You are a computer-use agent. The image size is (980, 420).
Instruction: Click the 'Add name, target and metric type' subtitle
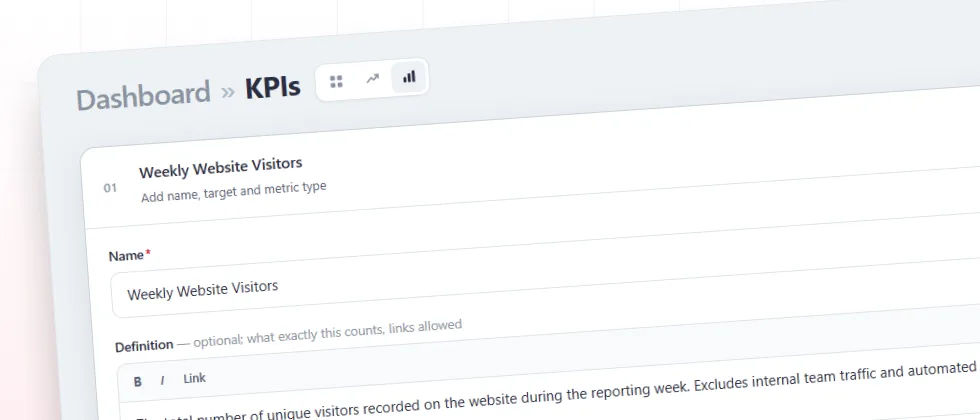click(x=234, y=192)
